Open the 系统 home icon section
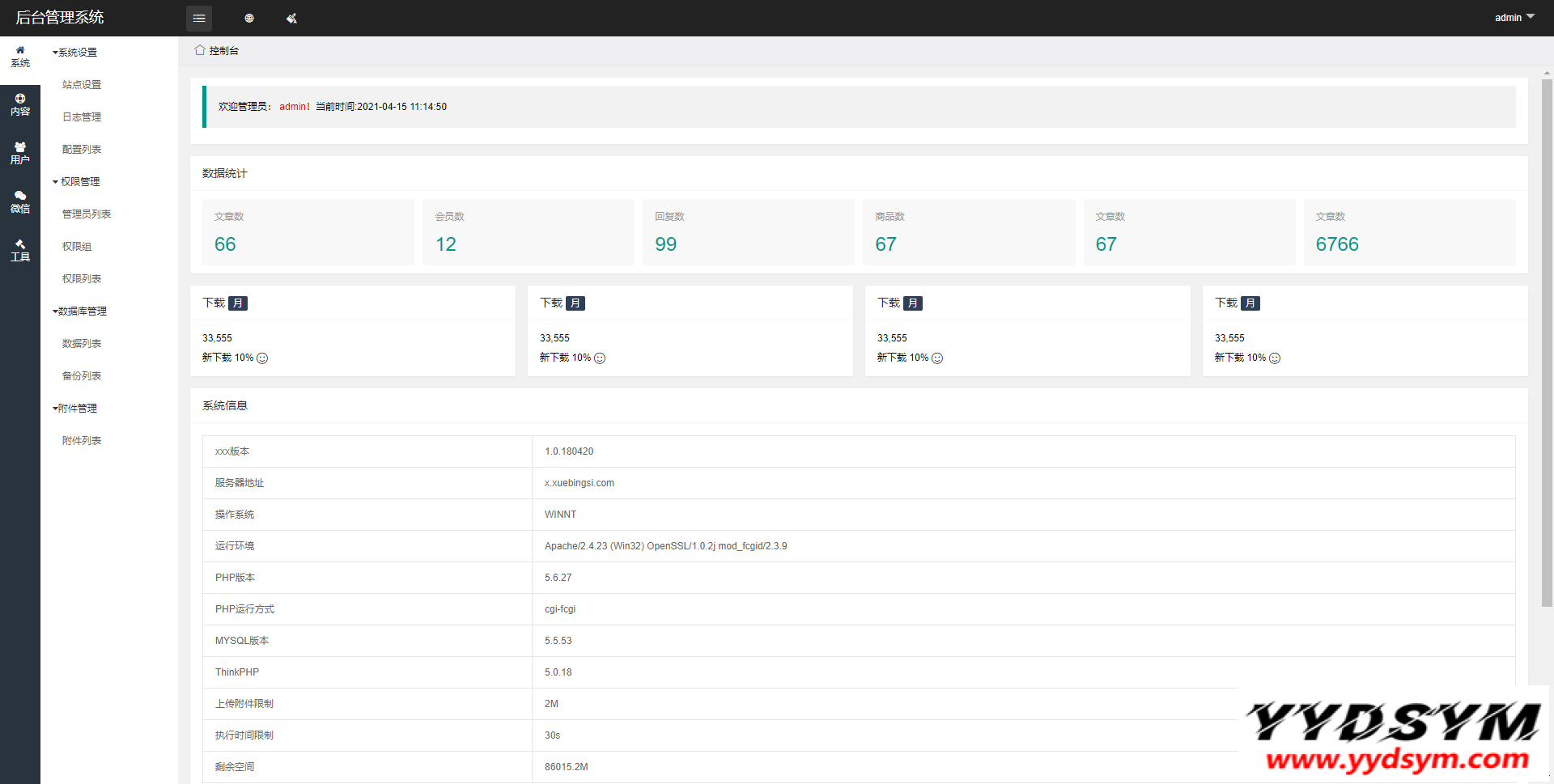 coord(20,57)
